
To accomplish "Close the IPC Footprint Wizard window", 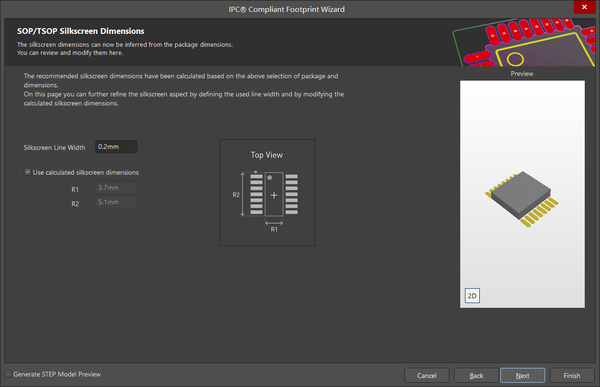I will tap(584, 7).
